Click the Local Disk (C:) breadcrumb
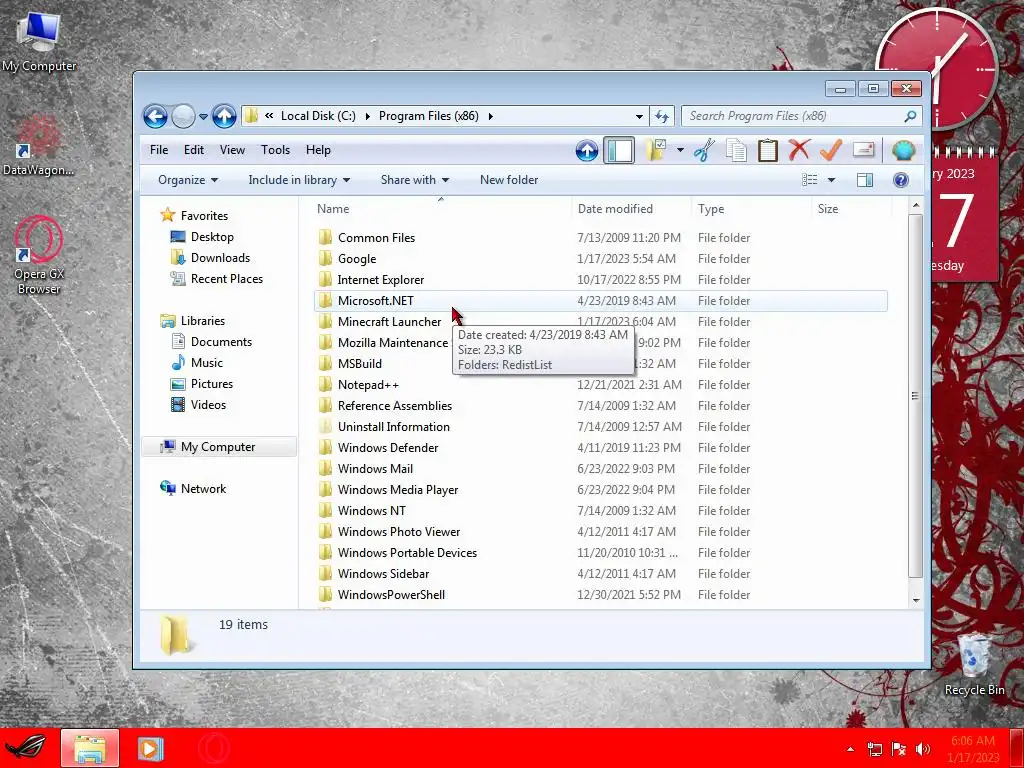This screenshot has width=1024, height=768. click(x=318, y=116)
